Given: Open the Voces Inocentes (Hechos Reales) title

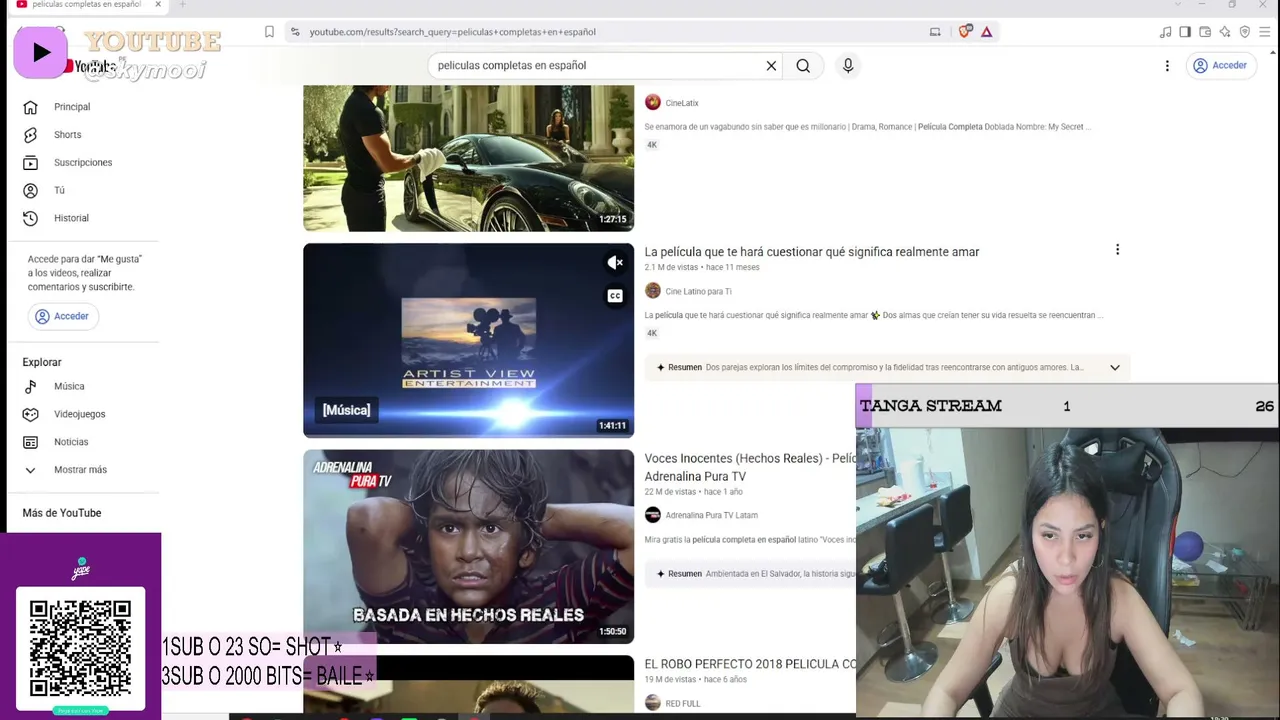Looking at the screenshot, I should point(750,467).
